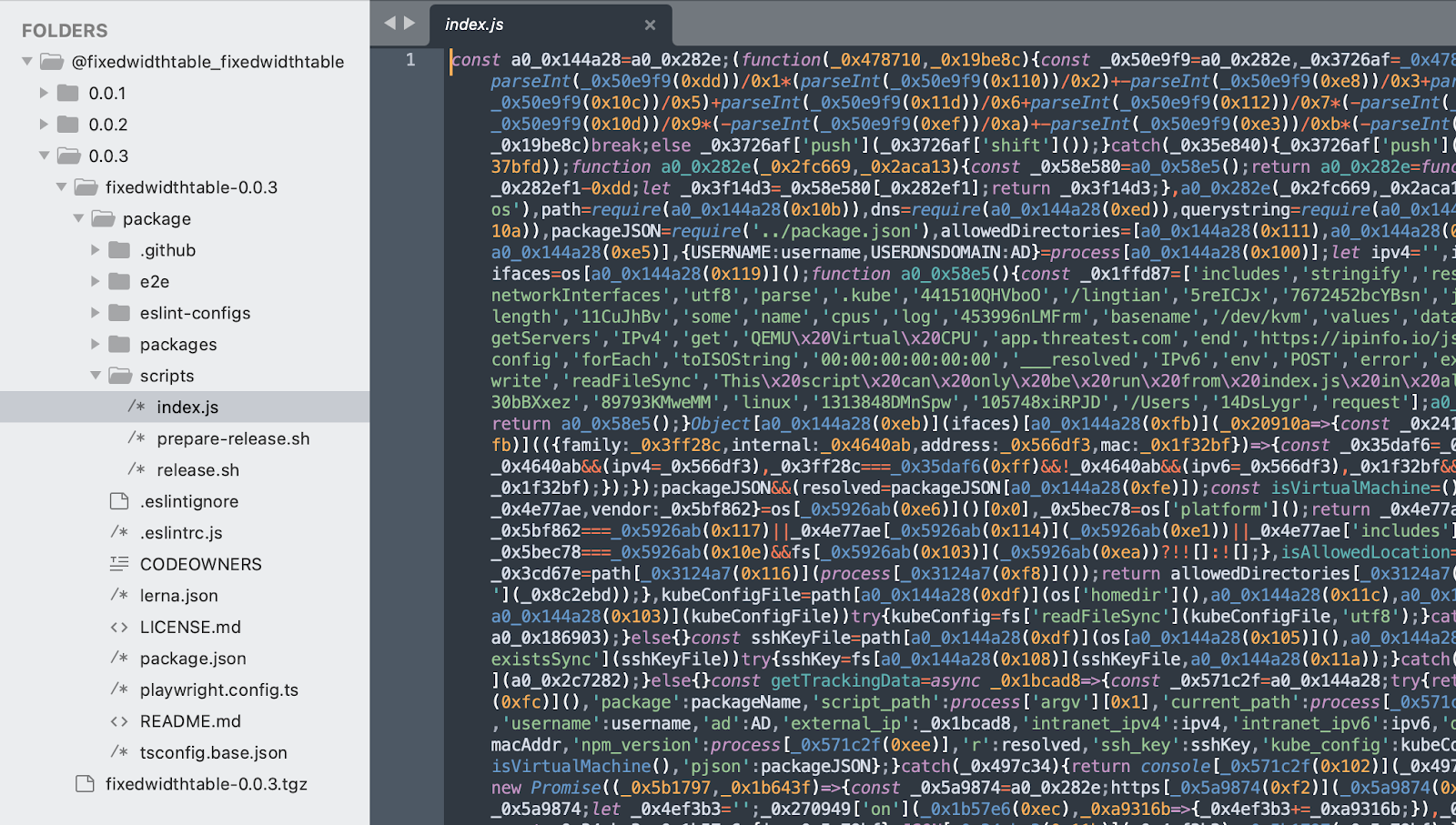Click the lerna.json file icon
This screenshot has width=1456, height=825.
(x=119, y=595)
